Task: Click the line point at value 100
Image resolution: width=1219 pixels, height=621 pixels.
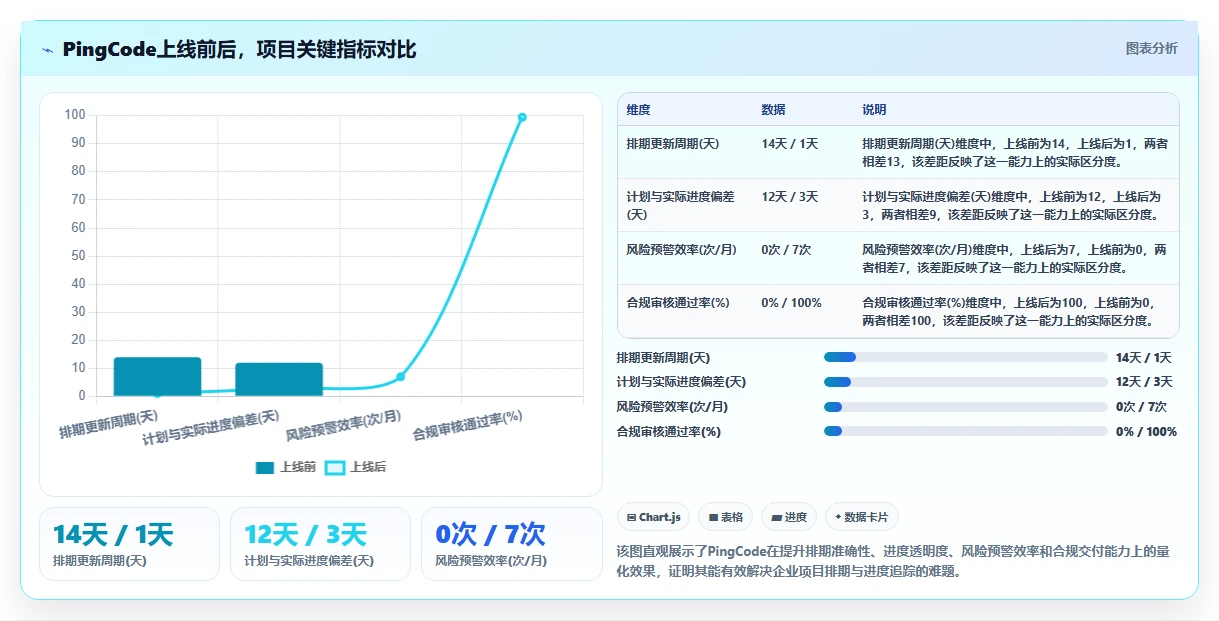Action: tap(522, 117)
